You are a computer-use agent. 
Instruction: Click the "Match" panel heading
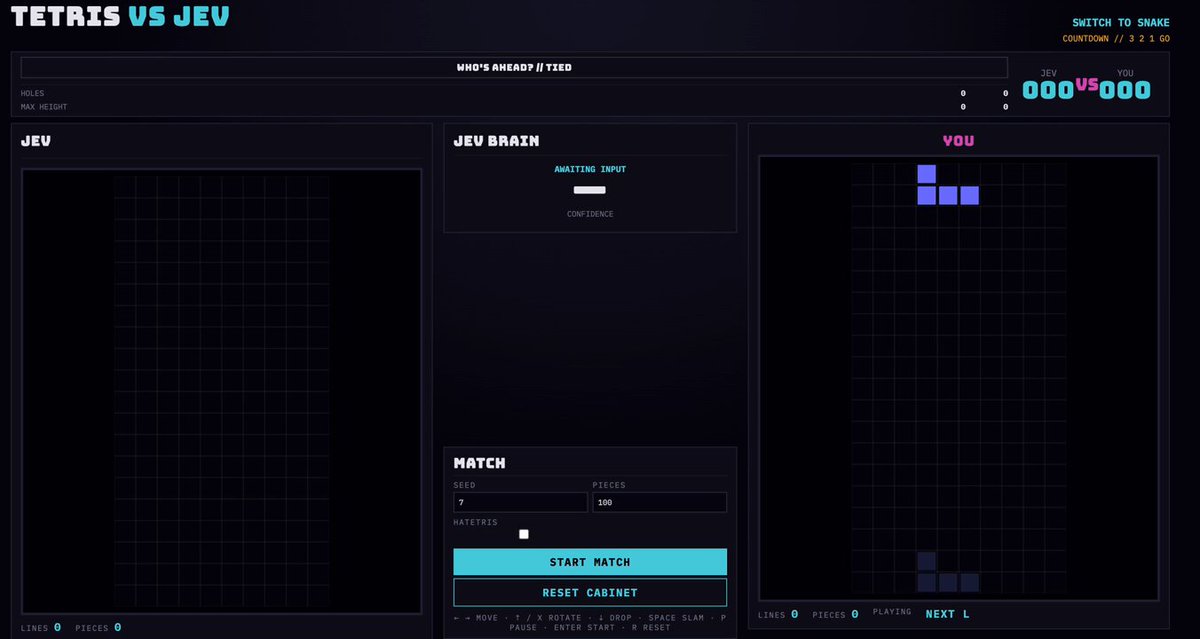479,463
